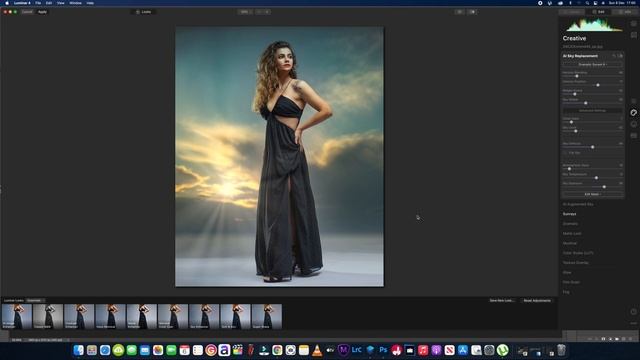Open the File menu

(38, 3)
